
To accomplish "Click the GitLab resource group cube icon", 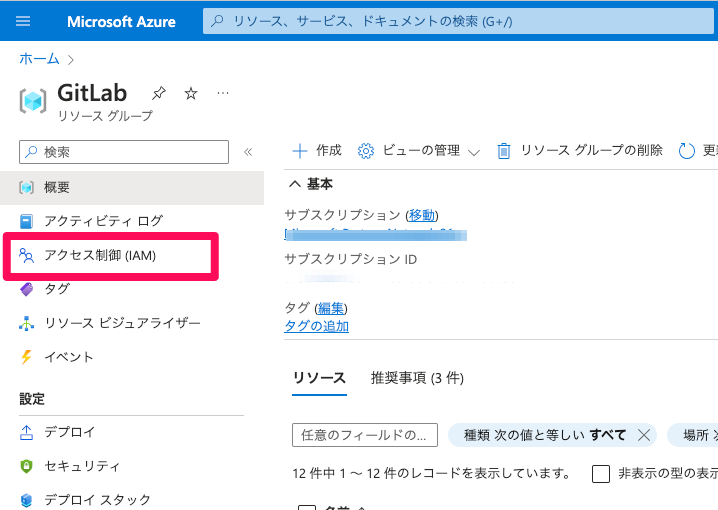I will click(x=33, y=101).
